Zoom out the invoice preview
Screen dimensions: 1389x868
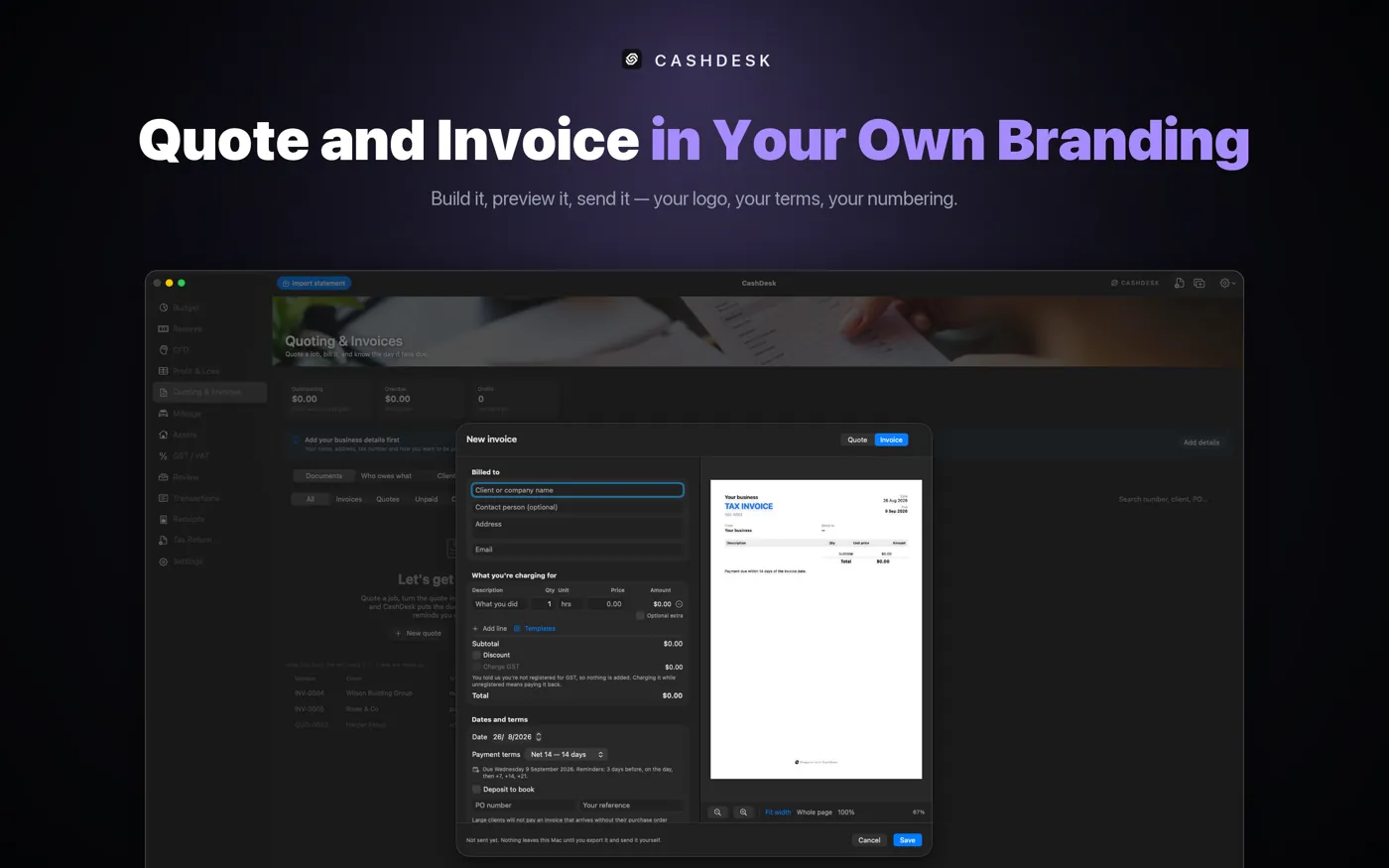pyautogui.click(x=717, y=812)
